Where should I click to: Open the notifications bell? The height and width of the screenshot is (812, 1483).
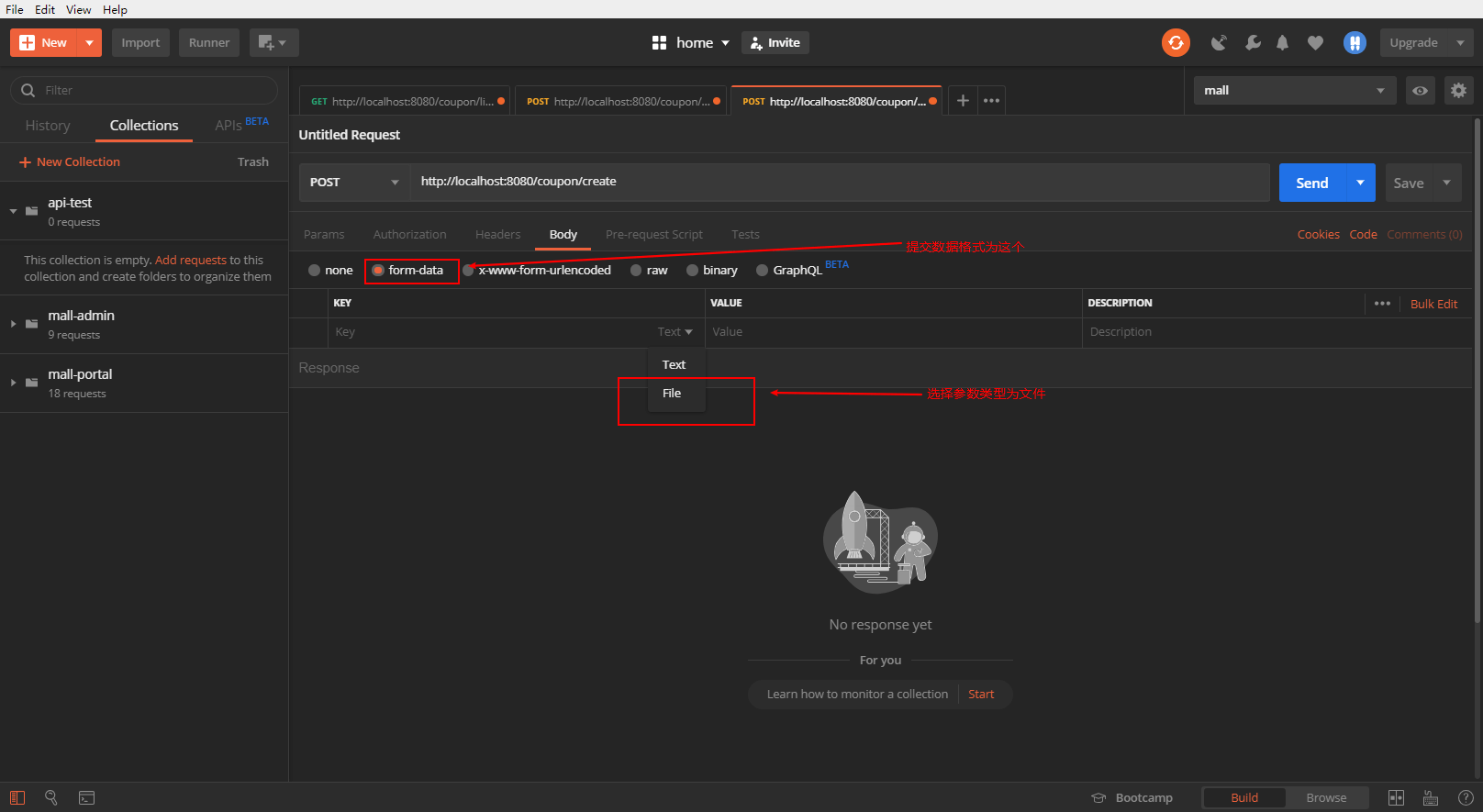pos(1283,42)
